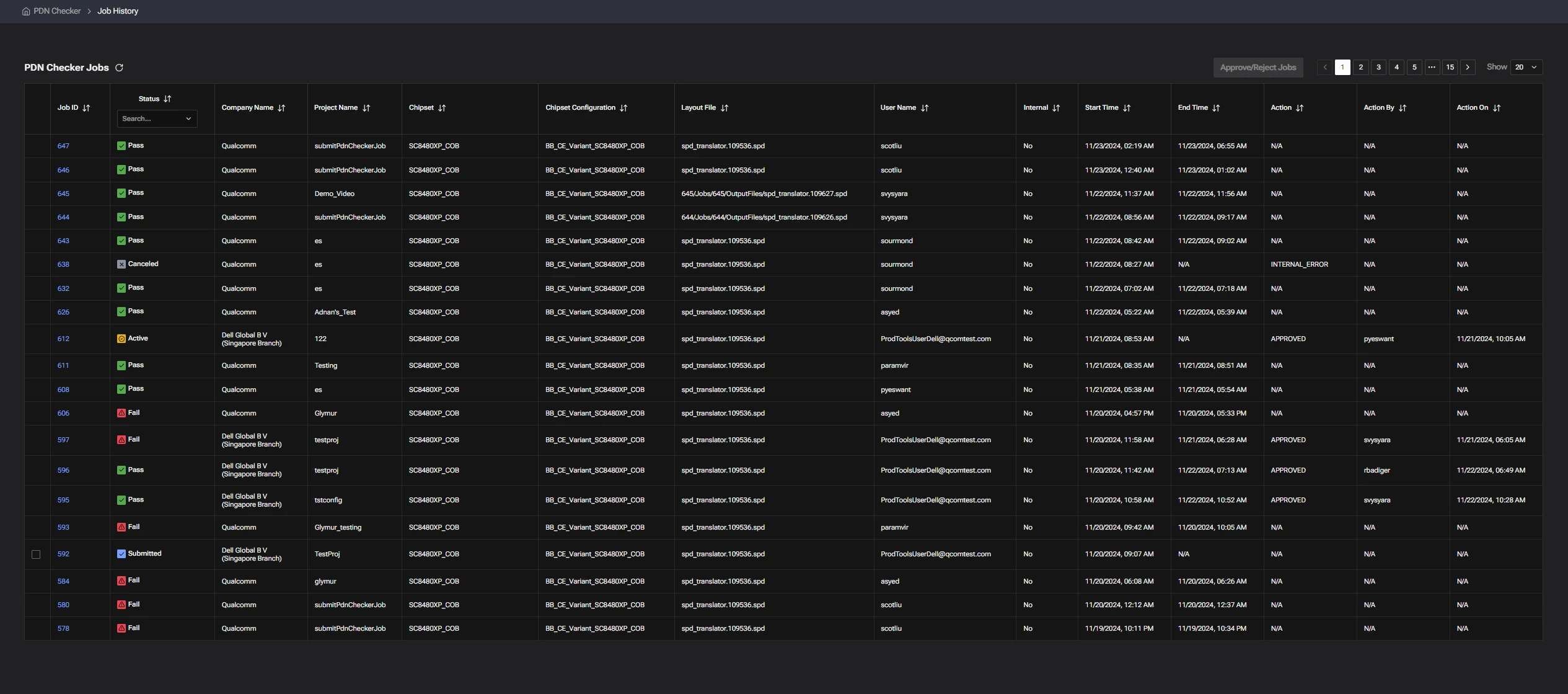Click the home icon in the breadcrumb

click(26, 11)
